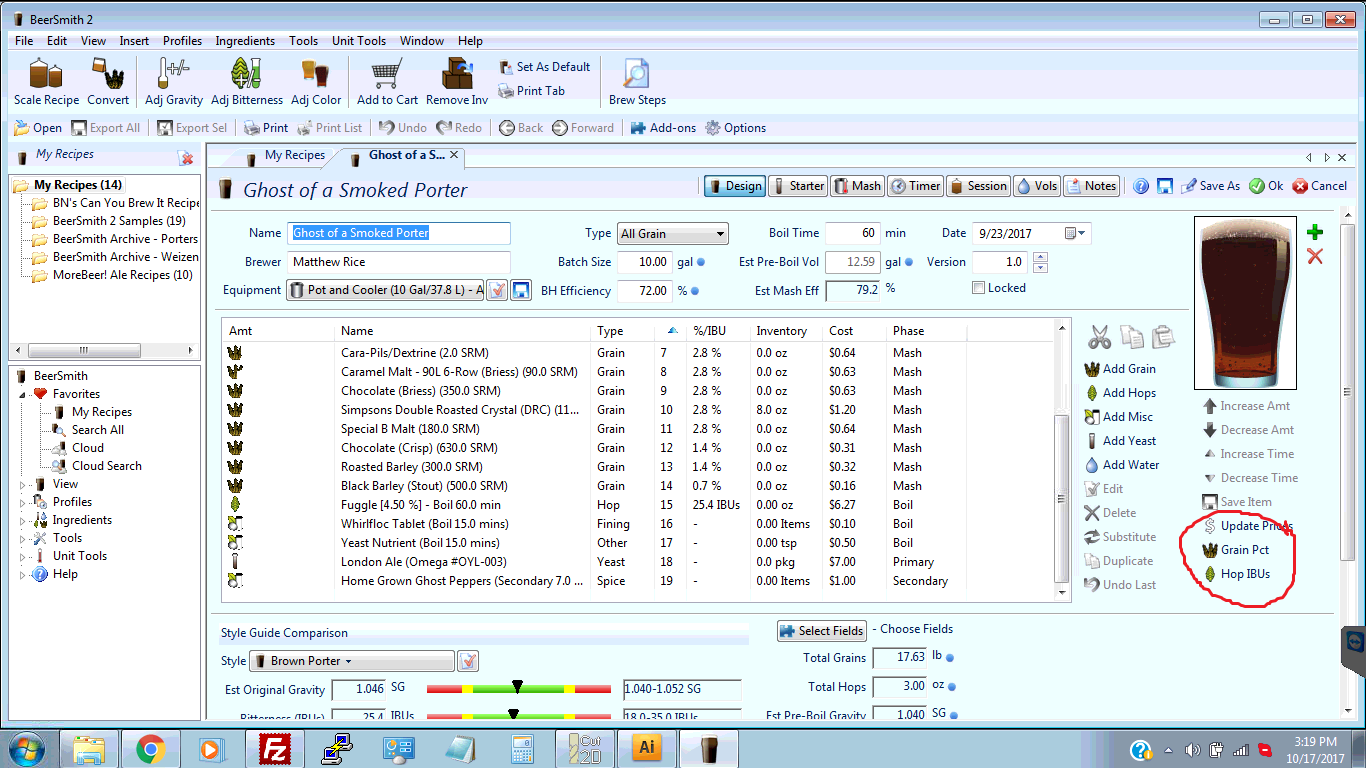Open the Vols tab
The height and width of the screenshot is (768, 1366).
1037,186
